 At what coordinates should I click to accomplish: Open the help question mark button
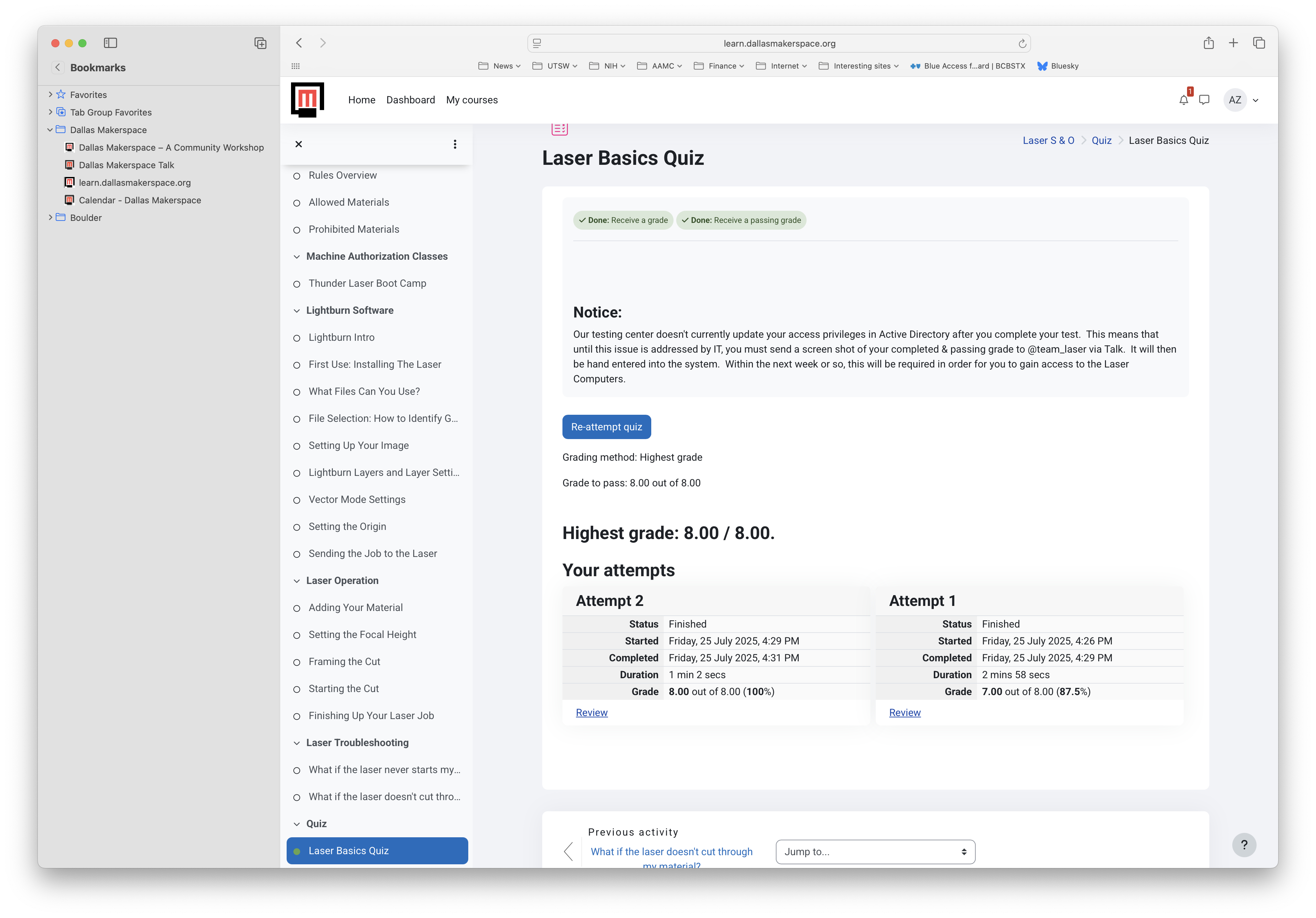pos(1244,845)
